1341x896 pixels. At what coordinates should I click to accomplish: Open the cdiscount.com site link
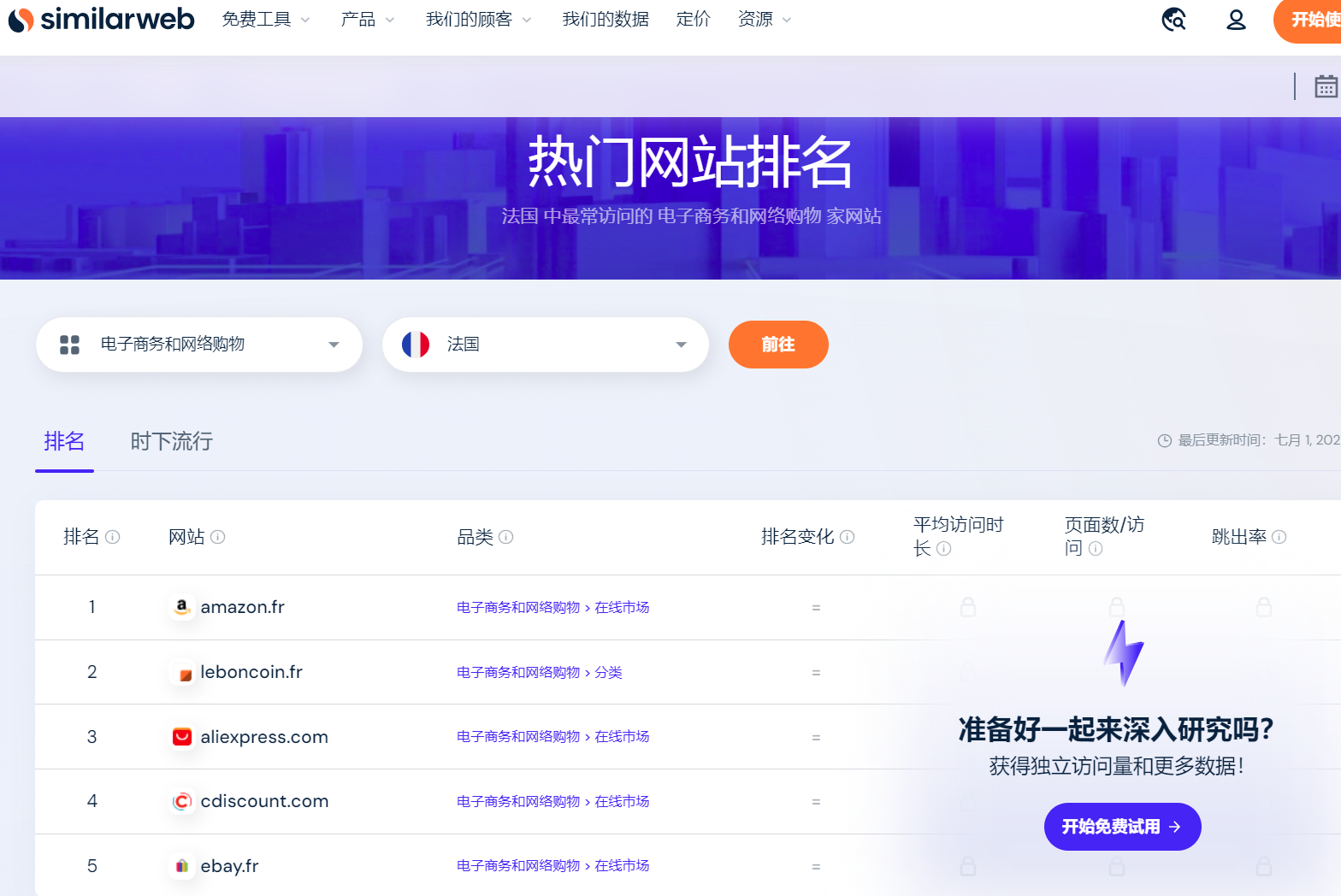click(264, 801)
